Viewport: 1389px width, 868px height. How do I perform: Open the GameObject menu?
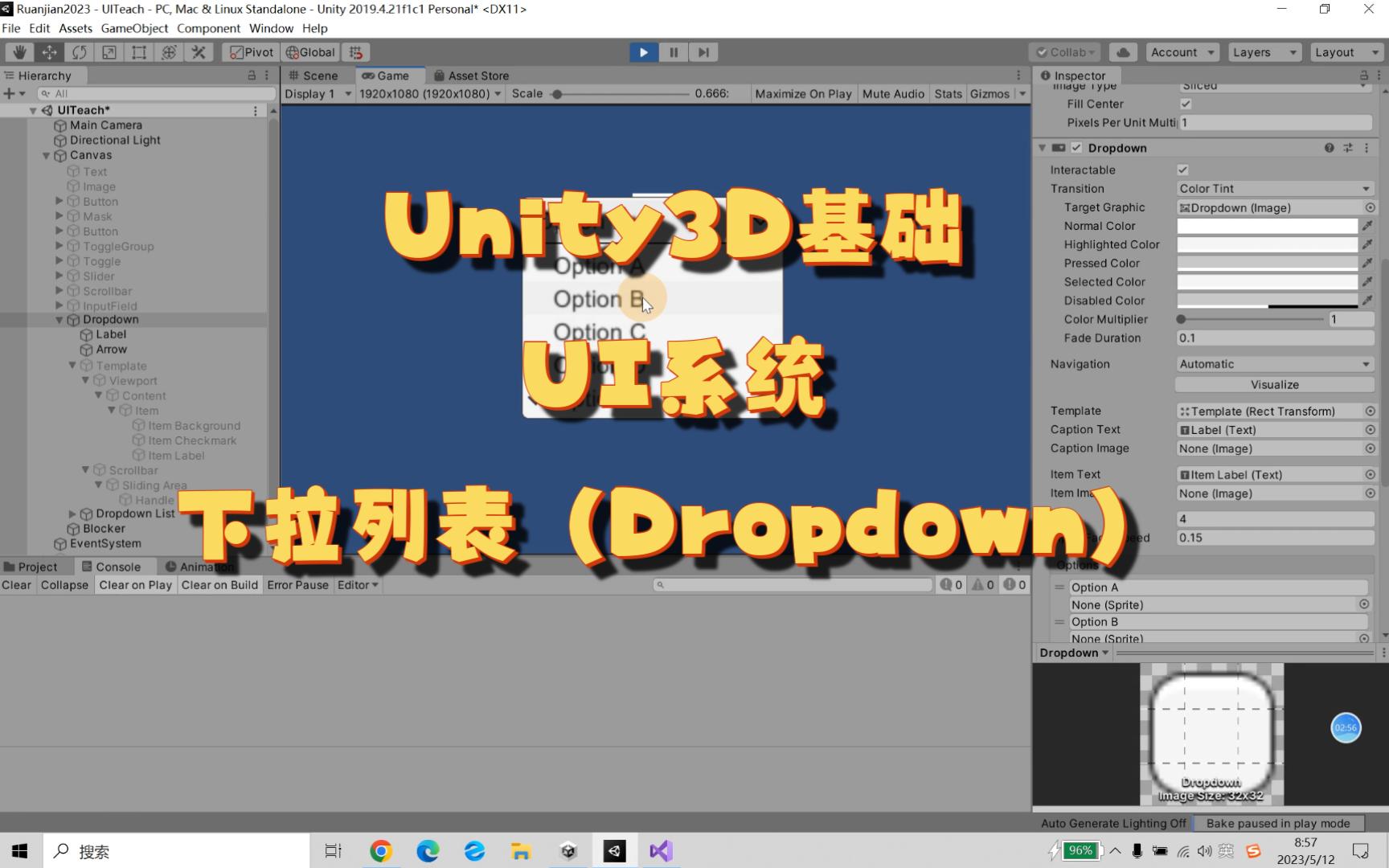[134, 28]
